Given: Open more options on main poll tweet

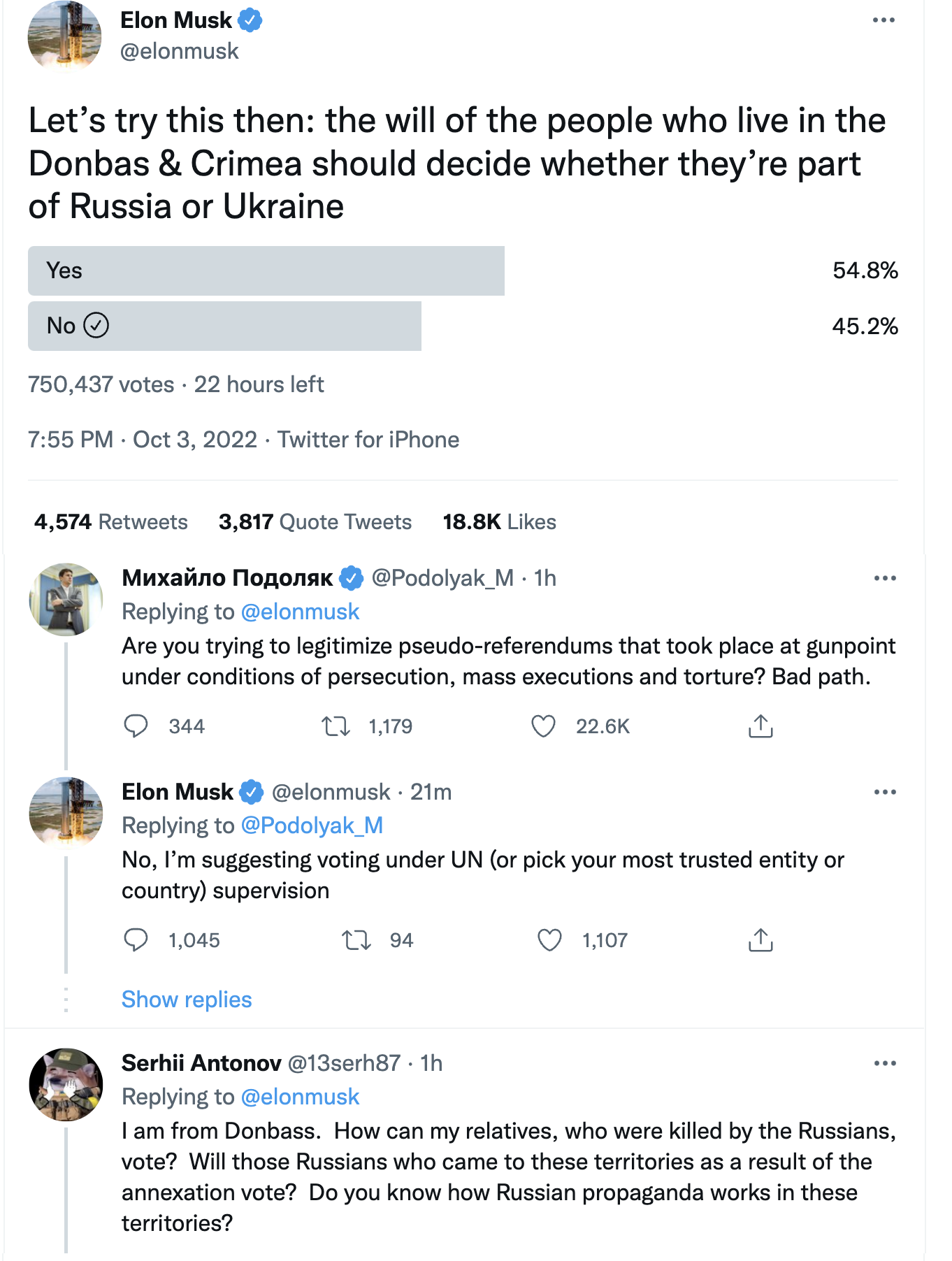Looking at the screenshot, I should point(884,20).
